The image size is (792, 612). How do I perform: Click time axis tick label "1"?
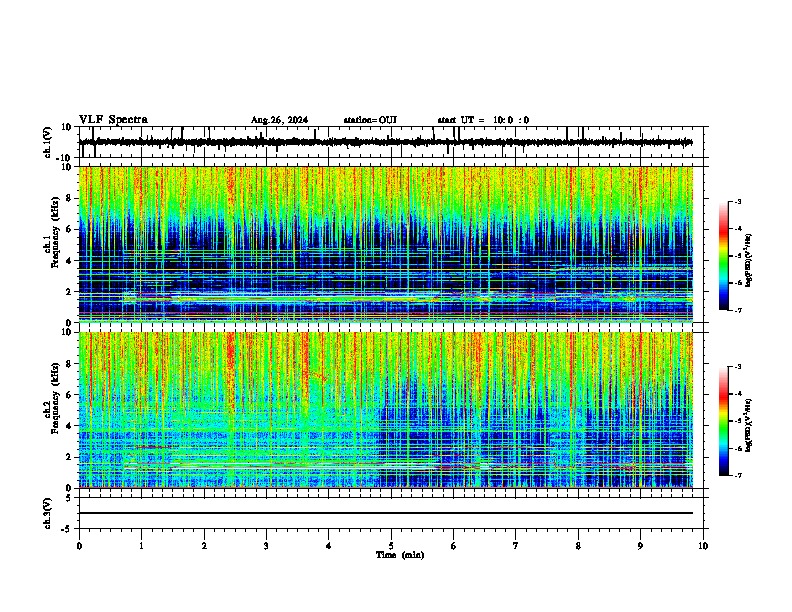pos(141,546)
